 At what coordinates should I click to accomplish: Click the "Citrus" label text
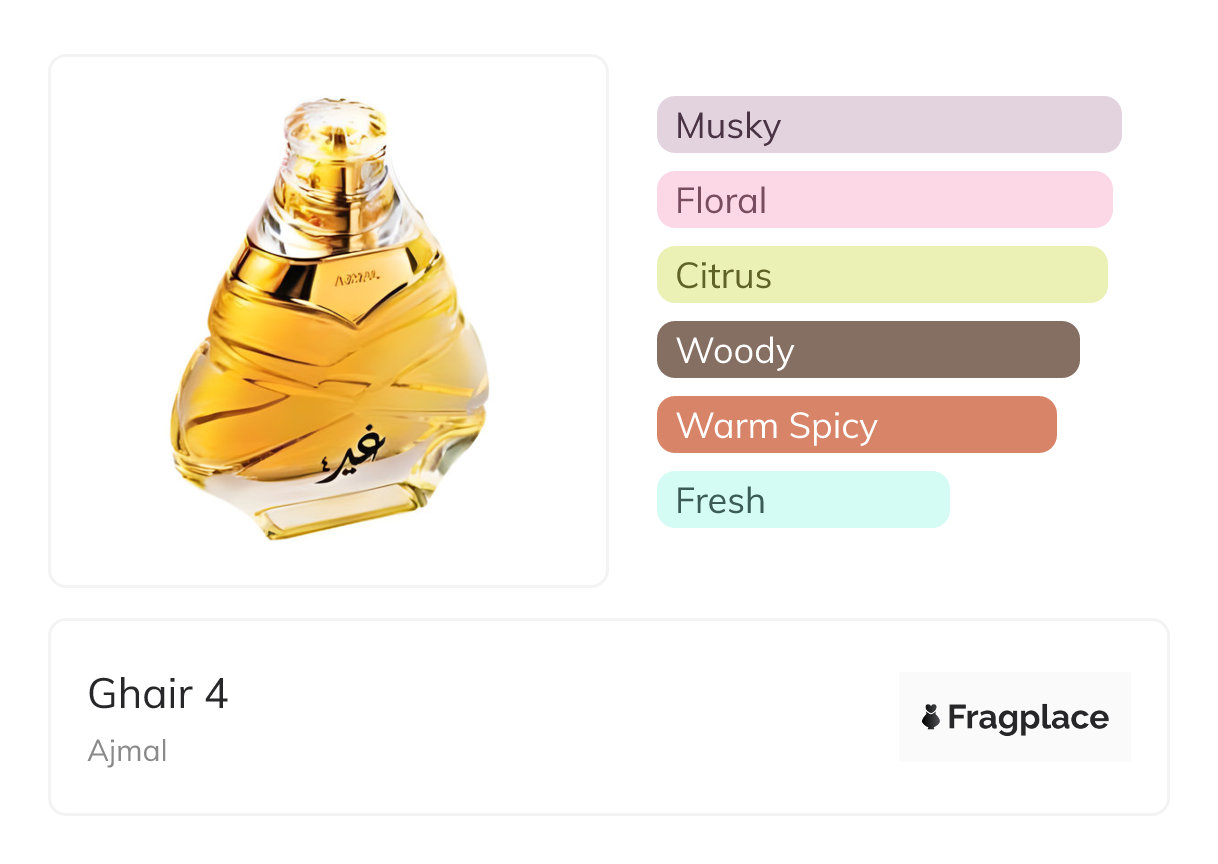click(724, 276)
